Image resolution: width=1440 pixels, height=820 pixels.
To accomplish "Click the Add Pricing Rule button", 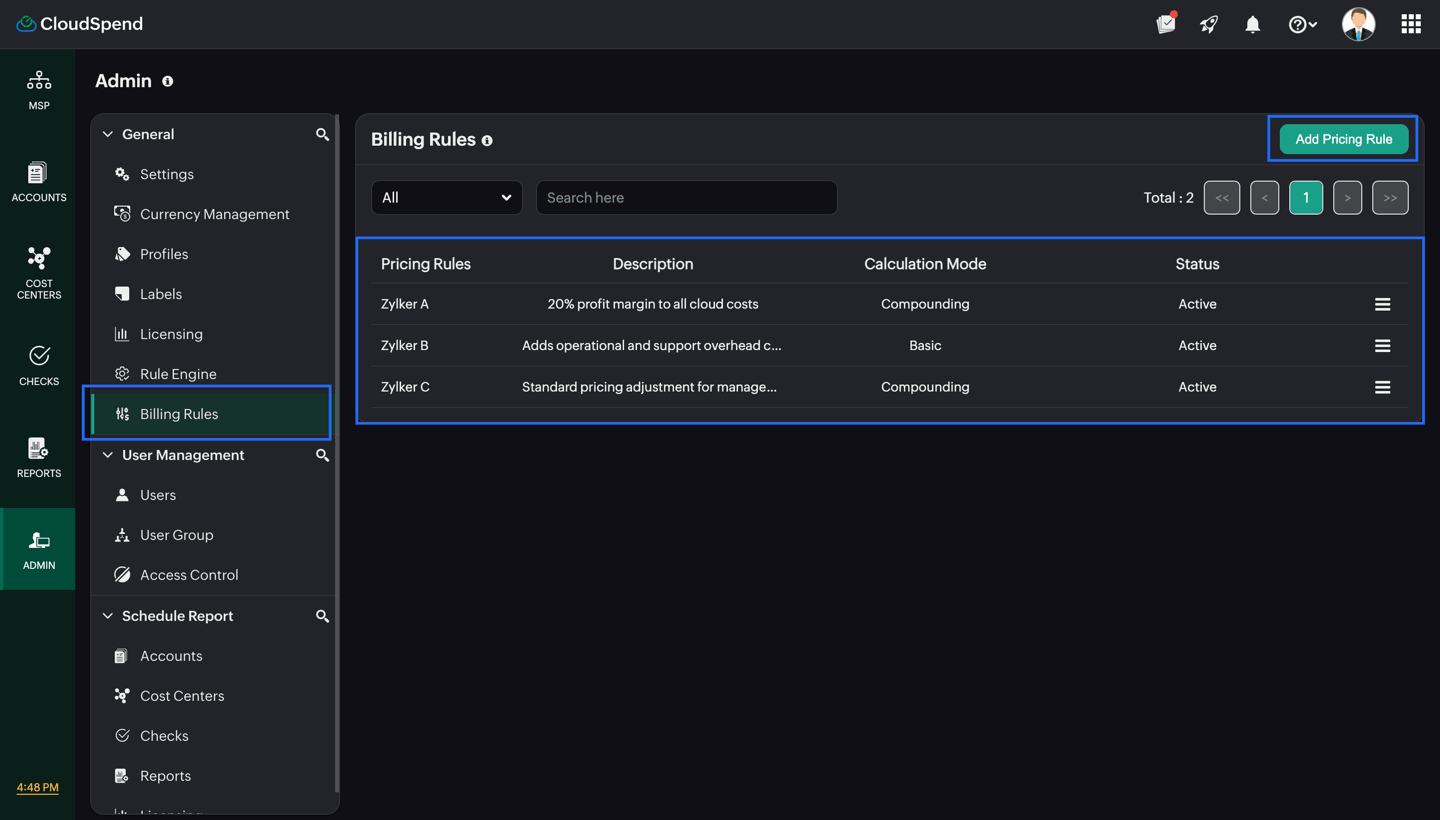I will click(1343, 139).
